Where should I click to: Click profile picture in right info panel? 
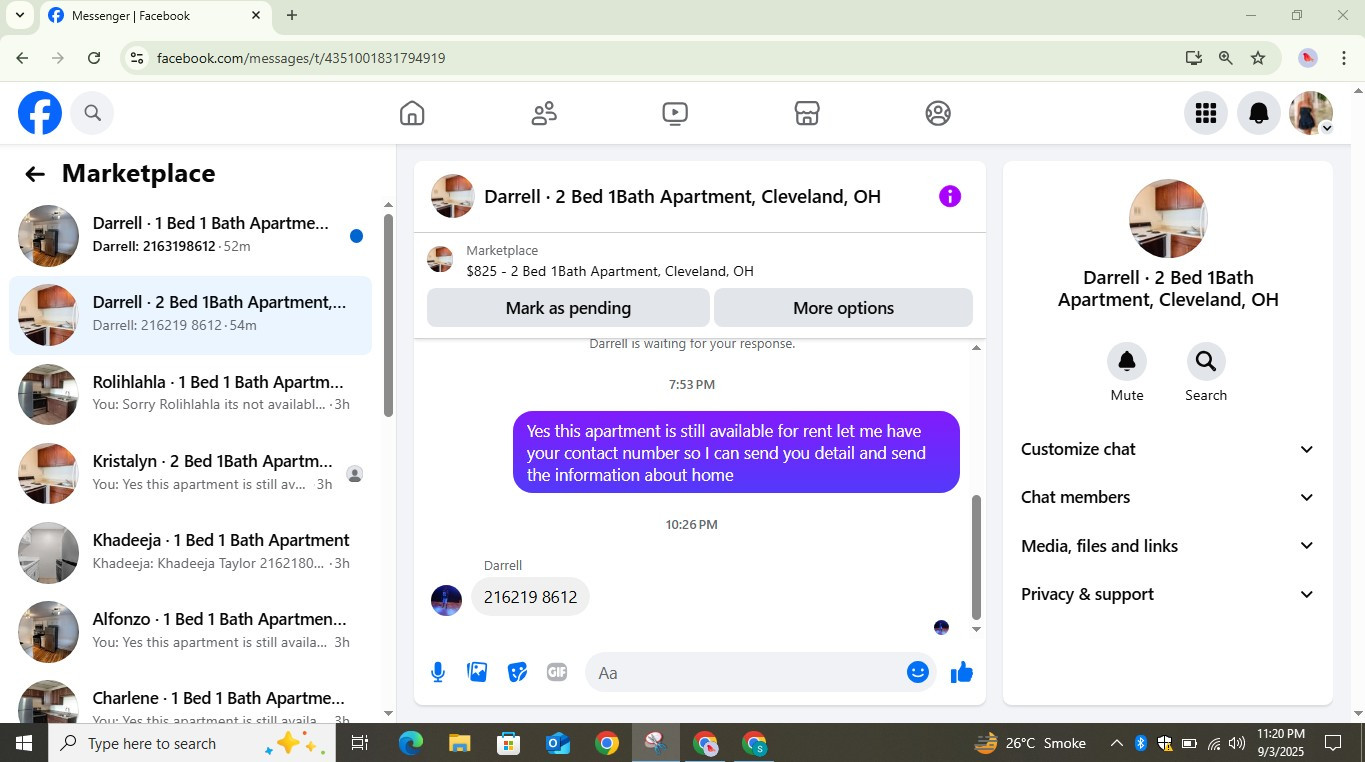[1168, 219]
